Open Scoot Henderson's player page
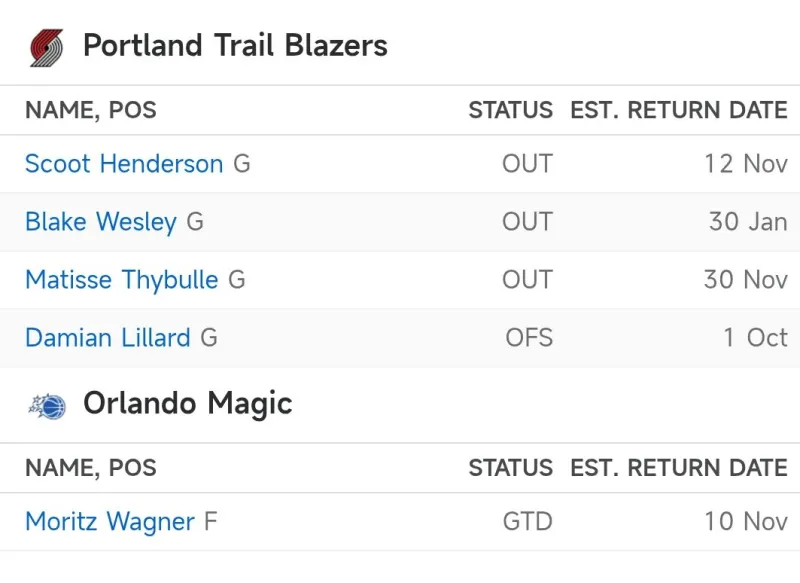The height and width of the screenshot is (583, 800). pos(124,164)
